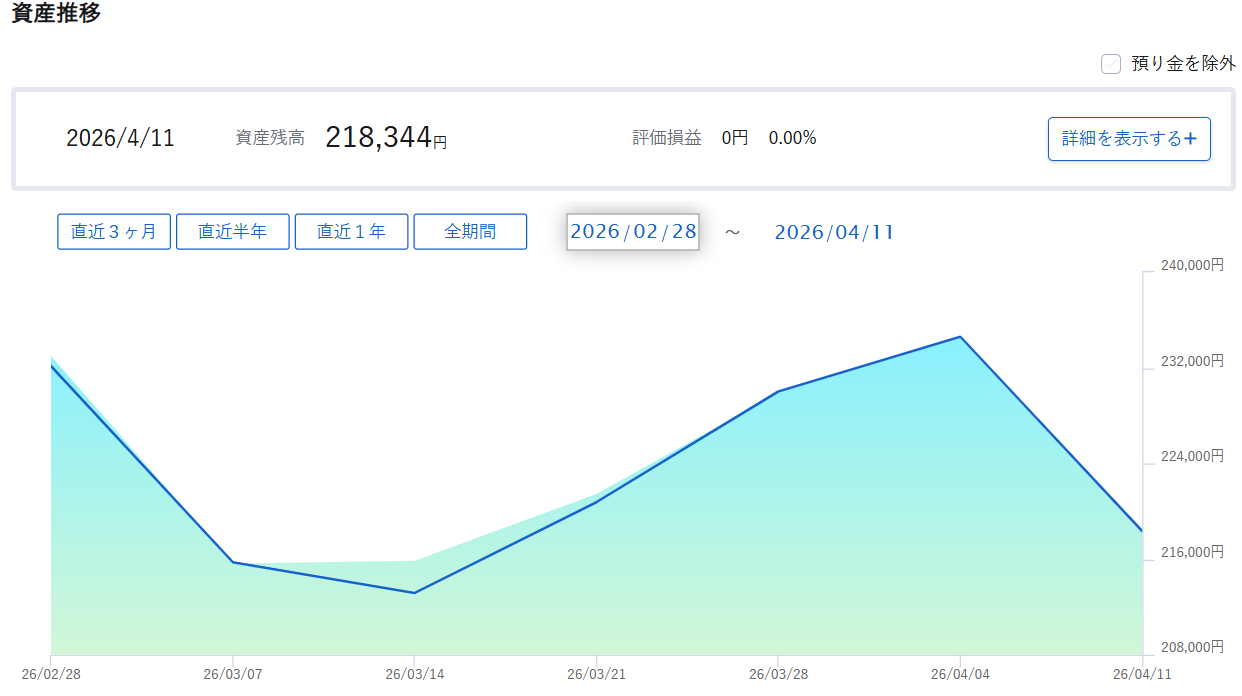Select the line point at 26/03/28
Viewport: 1242px width, 696px height.
(x=778, y=391)
